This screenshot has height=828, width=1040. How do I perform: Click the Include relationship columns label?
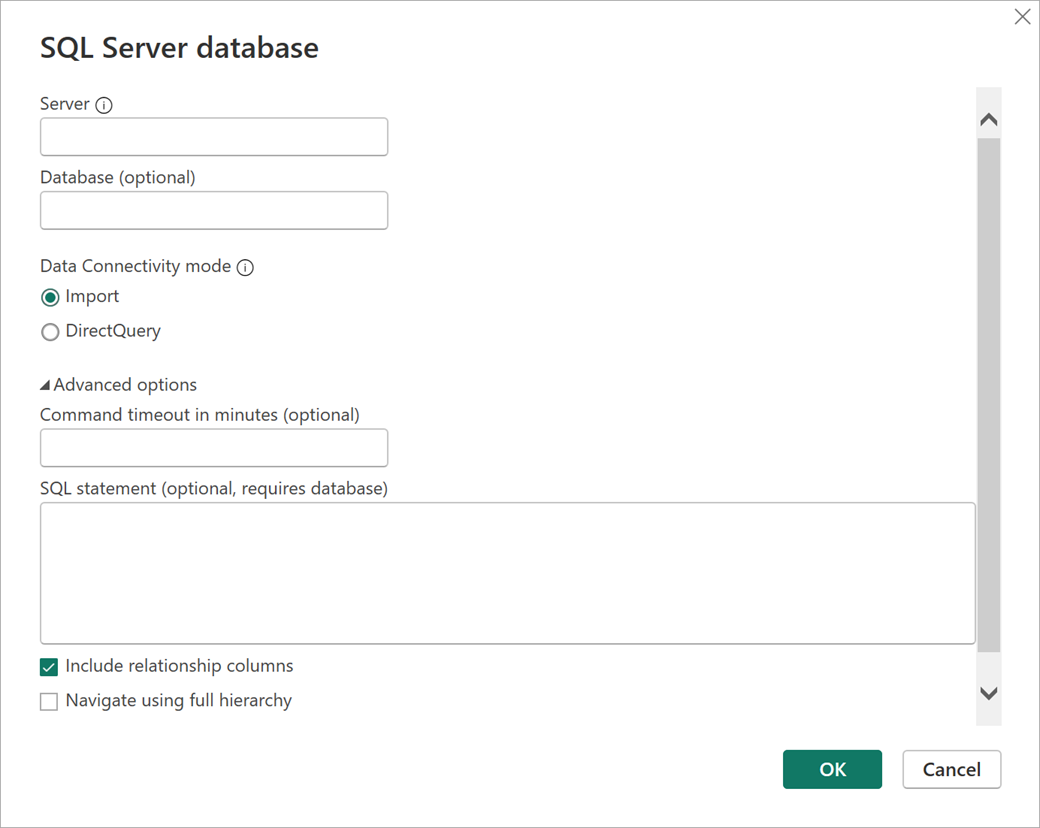tap(178, 666)
